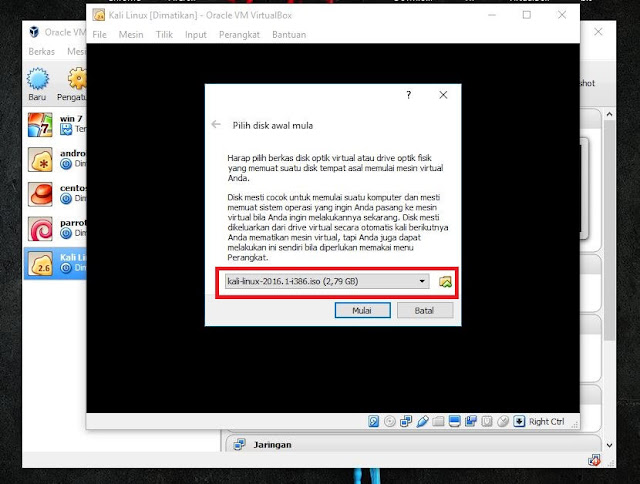Open the Perangkat menu
Image resolution: width=640 pixels, height=484 pixels.
tap(239, 35)
